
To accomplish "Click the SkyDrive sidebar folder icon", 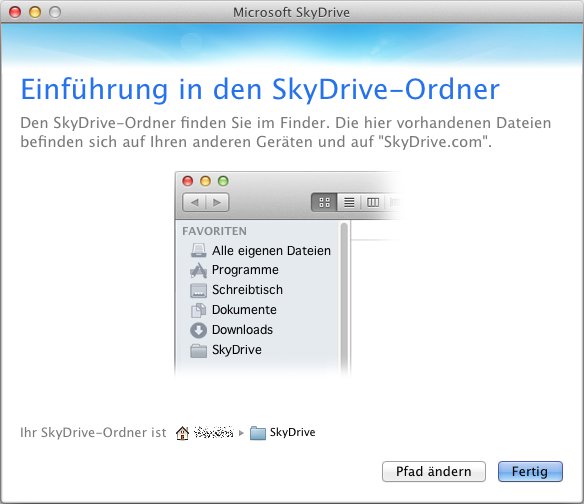I will [199, 351].
